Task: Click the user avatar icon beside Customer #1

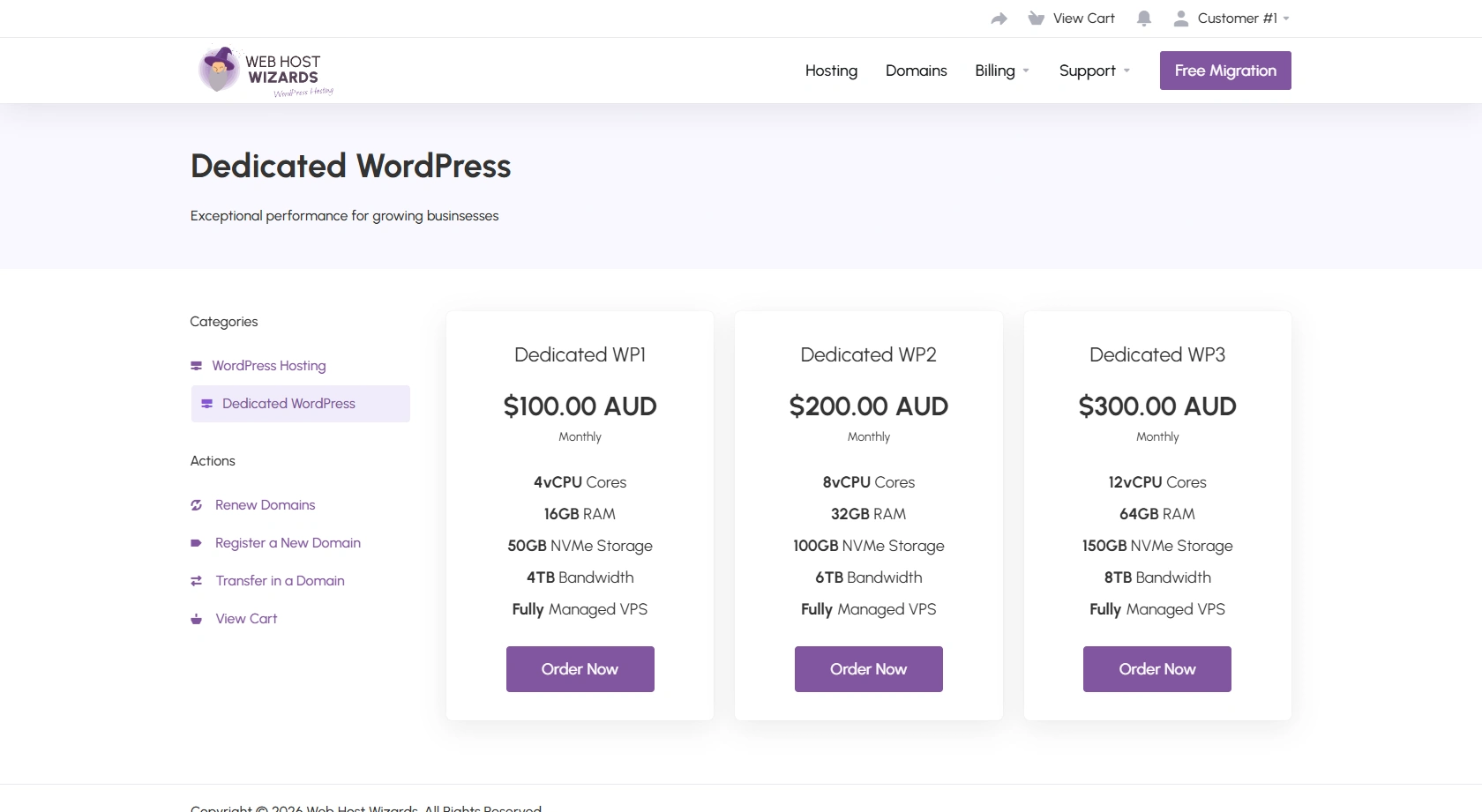Action: [x=1181, y=19]
